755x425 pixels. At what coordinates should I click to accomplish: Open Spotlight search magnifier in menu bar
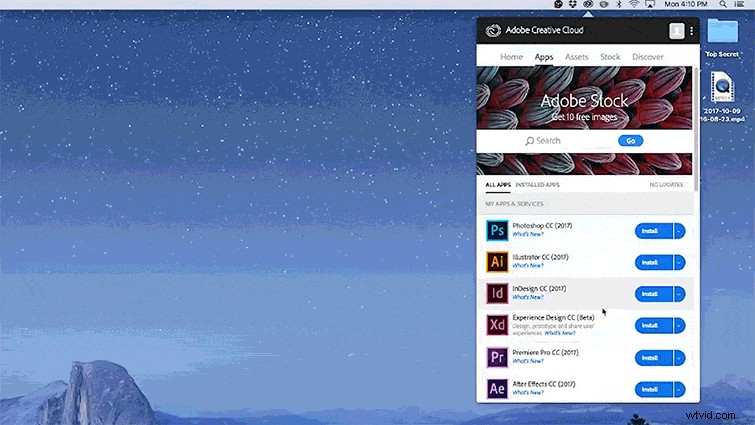click(723, 4)
